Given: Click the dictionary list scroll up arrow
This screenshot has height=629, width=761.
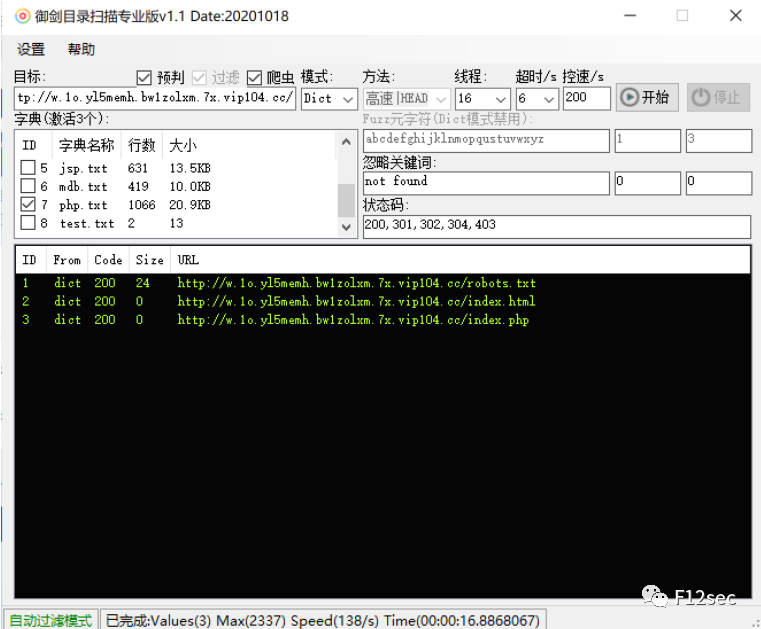Looking at the screenshot, I should (346, 142).
